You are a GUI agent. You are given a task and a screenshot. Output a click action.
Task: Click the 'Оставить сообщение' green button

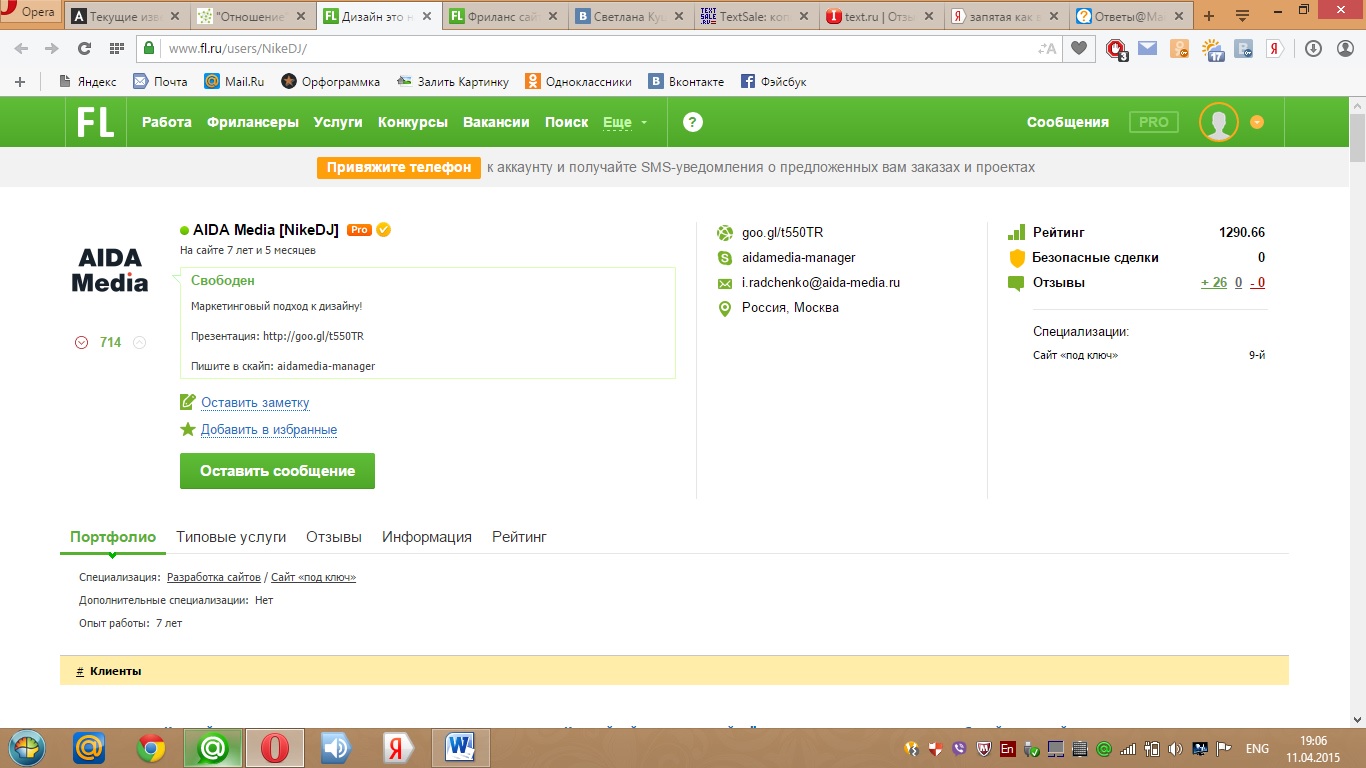[x=277, y=471]
